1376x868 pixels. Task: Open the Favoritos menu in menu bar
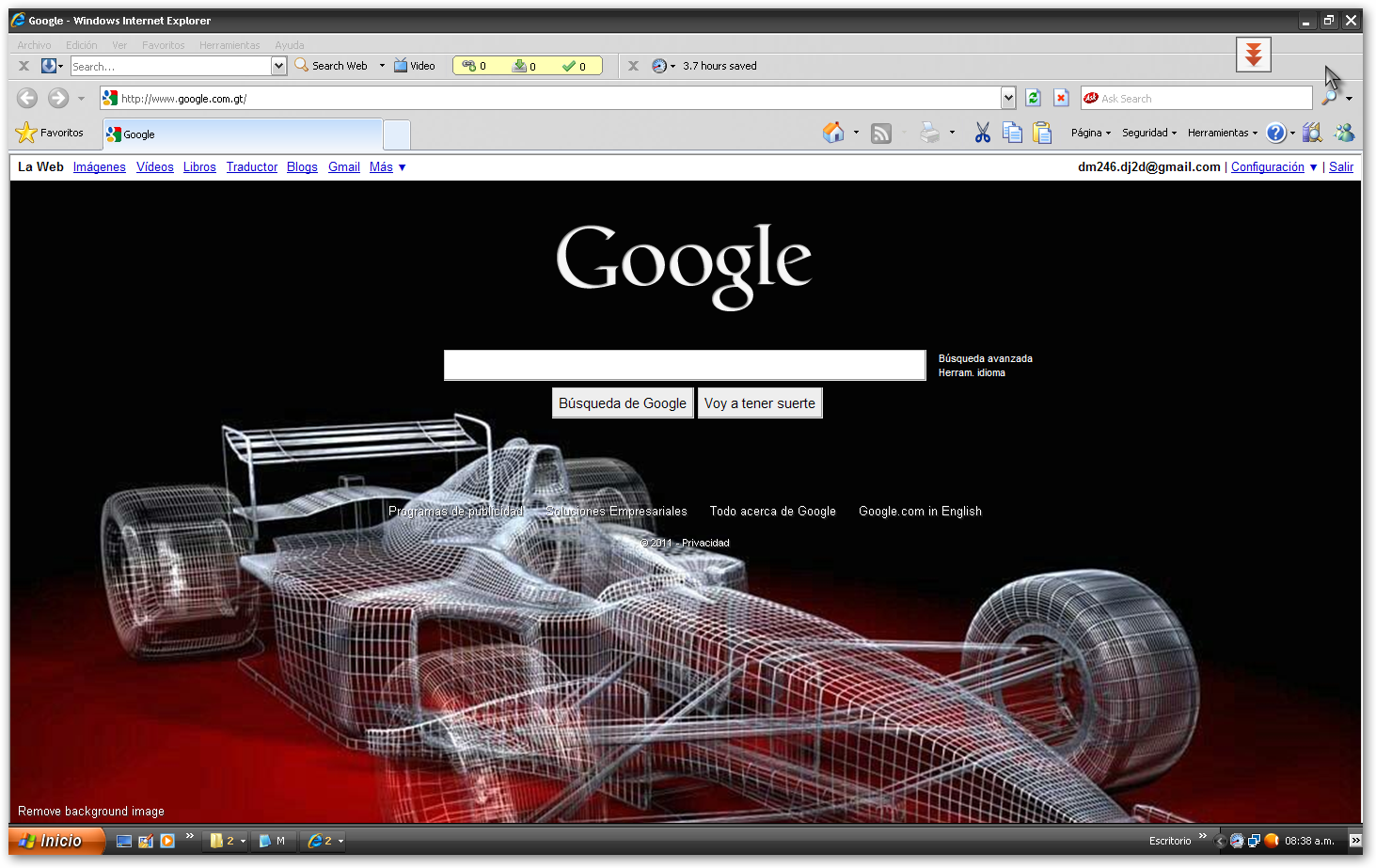[164, 45]
